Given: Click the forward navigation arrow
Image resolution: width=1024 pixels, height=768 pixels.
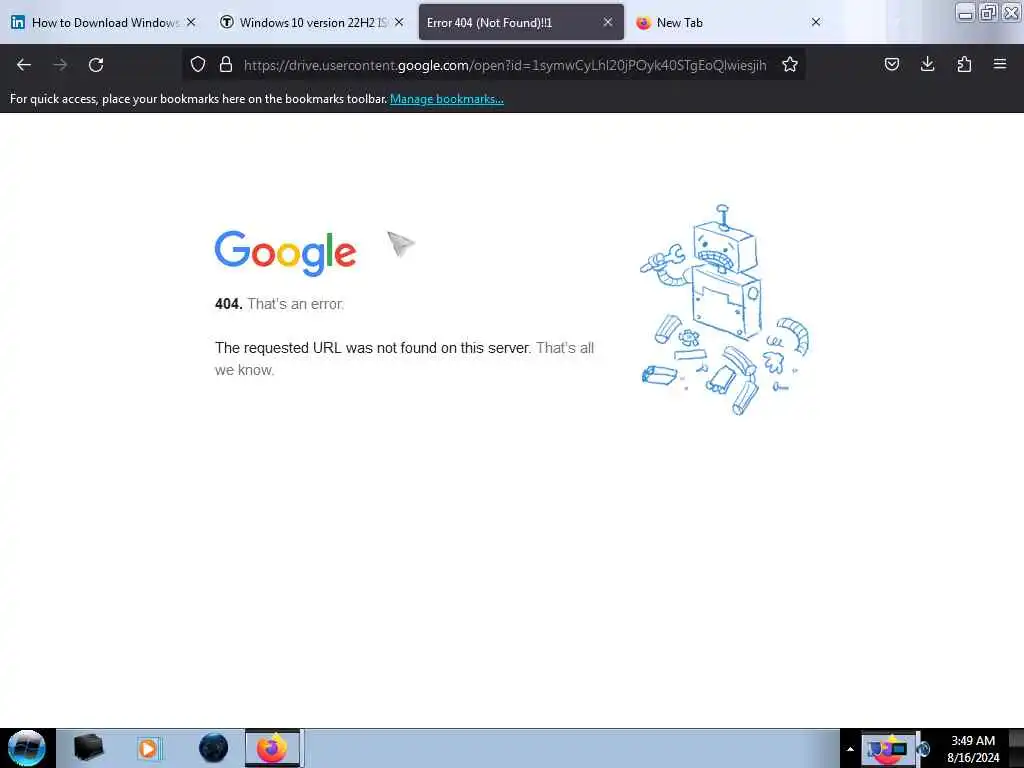Looking at the screenshot, I should (60, 65).
